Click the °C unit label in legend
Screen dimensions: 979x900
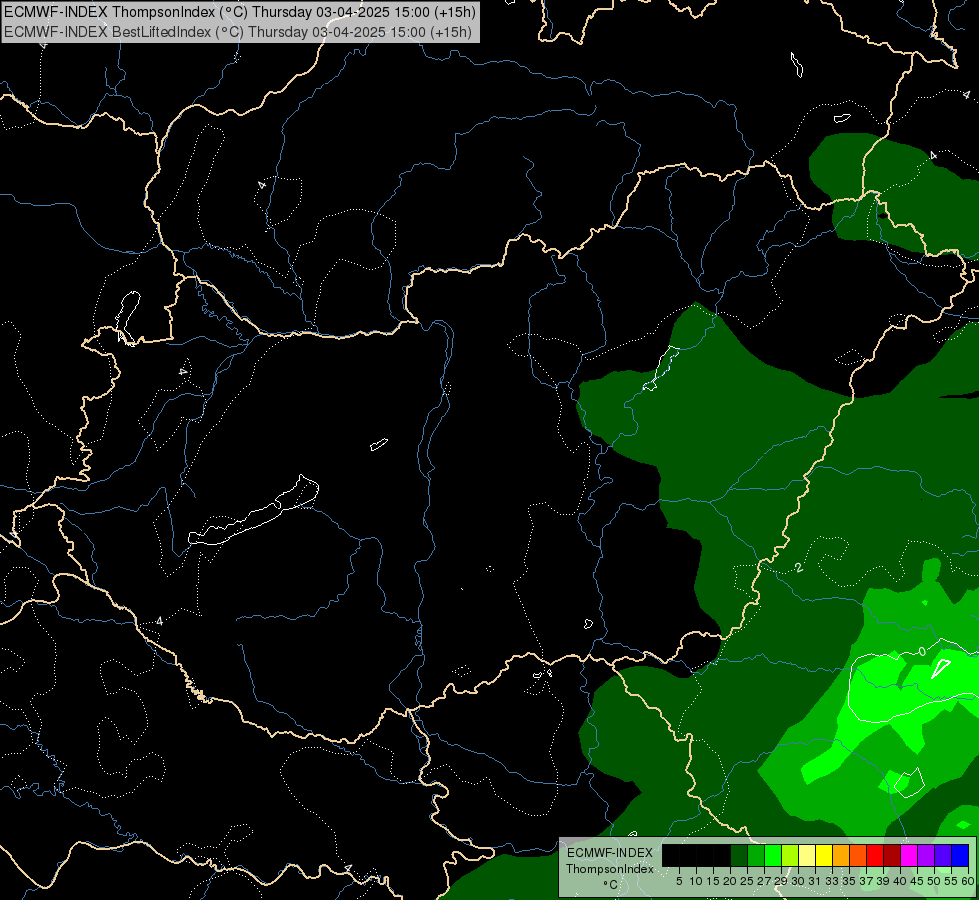point(611,885)
